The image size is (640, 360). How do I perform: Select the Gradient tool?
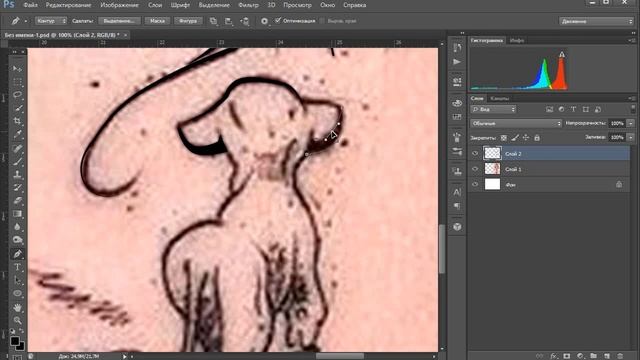tap(17, 213)
